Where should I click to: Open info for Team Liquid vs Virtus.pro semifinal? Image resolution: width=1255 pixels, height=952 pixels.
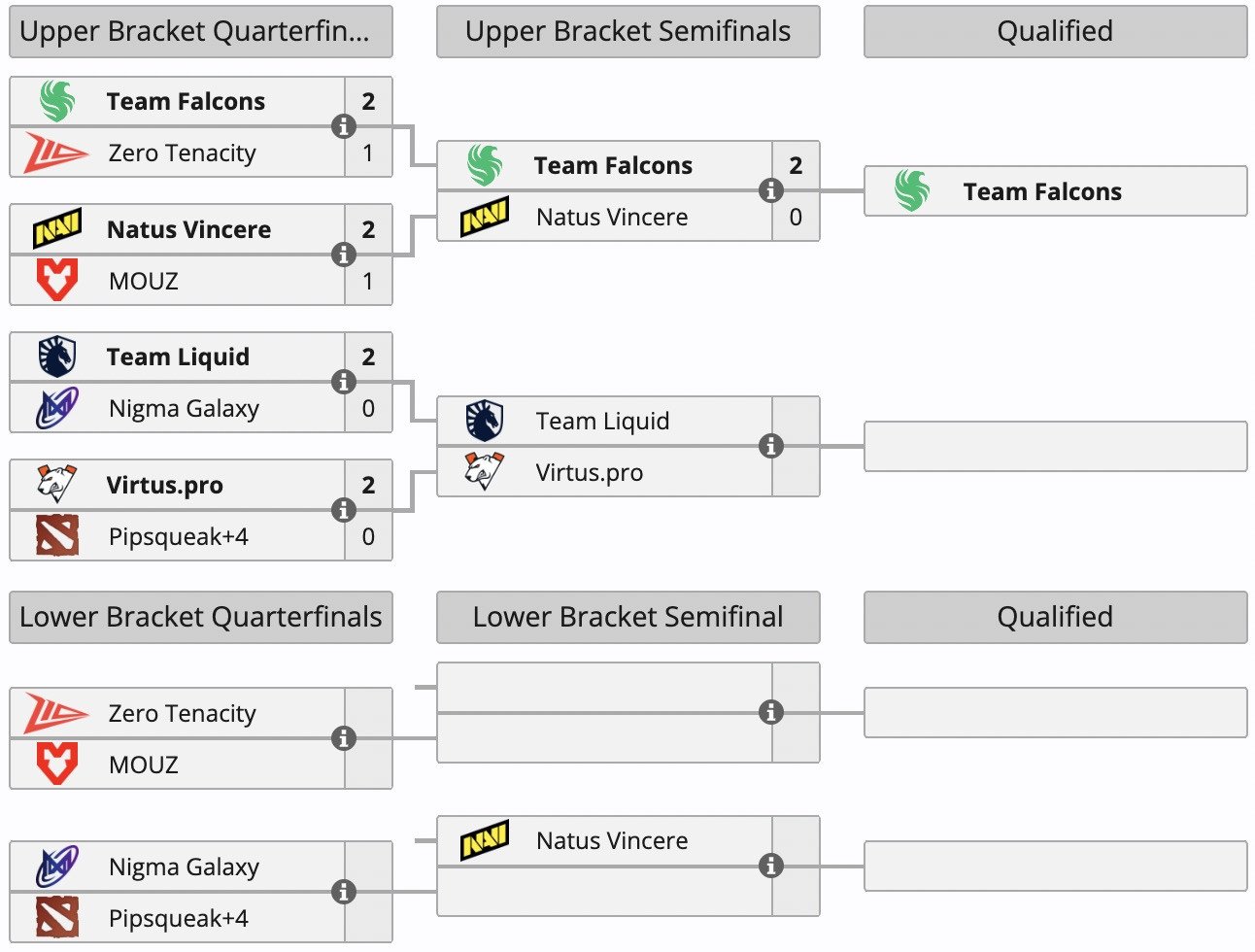[x=770, y=446]
